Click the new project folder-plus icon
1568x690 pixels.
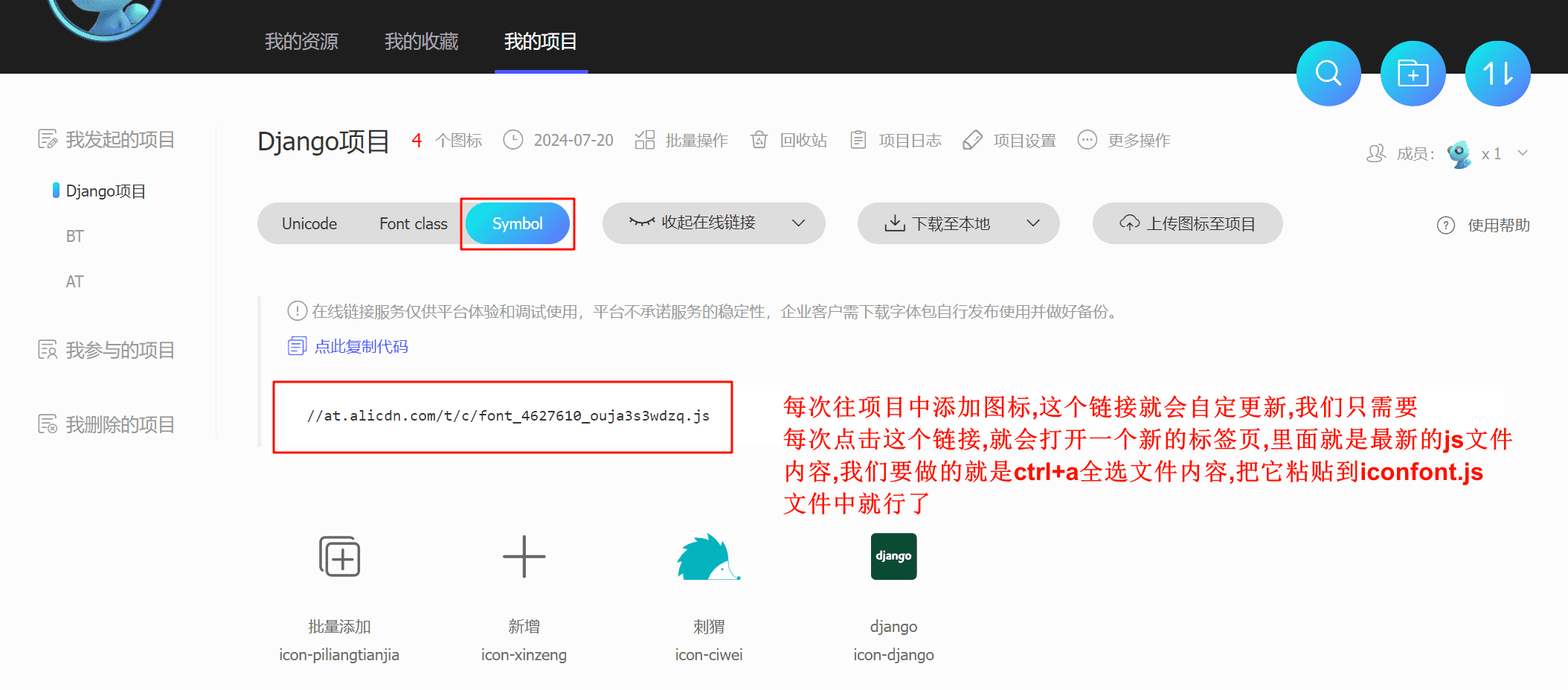pyautogui.click(x=1413, y=74)
